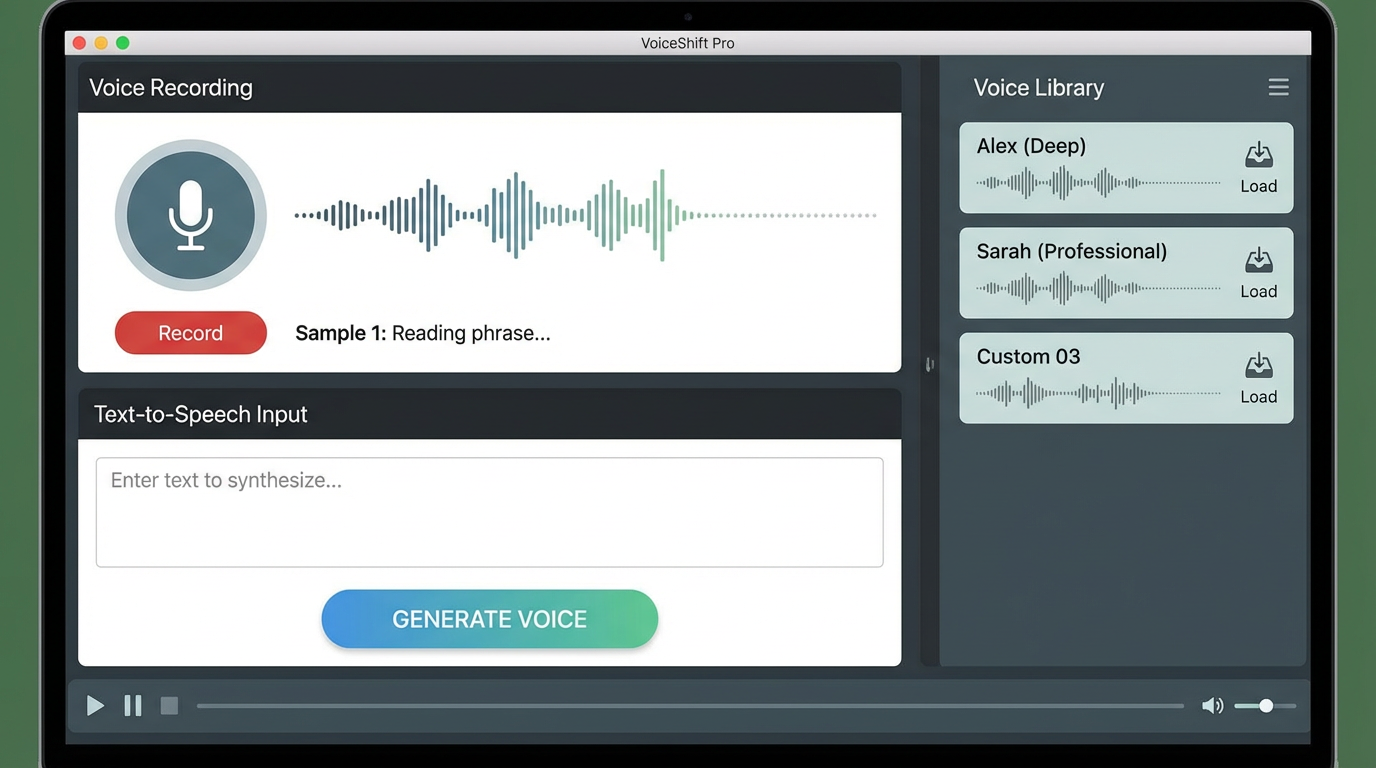Screen dimensions: 1376x768
Task: Click the text-to-speech input field
Action: [489, 512]
